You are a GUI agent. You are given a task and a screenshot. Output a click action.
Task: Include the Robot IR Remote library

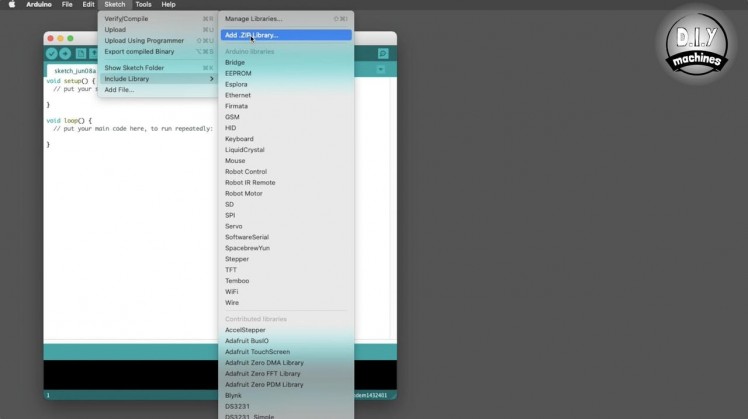[x=286, y=183]
